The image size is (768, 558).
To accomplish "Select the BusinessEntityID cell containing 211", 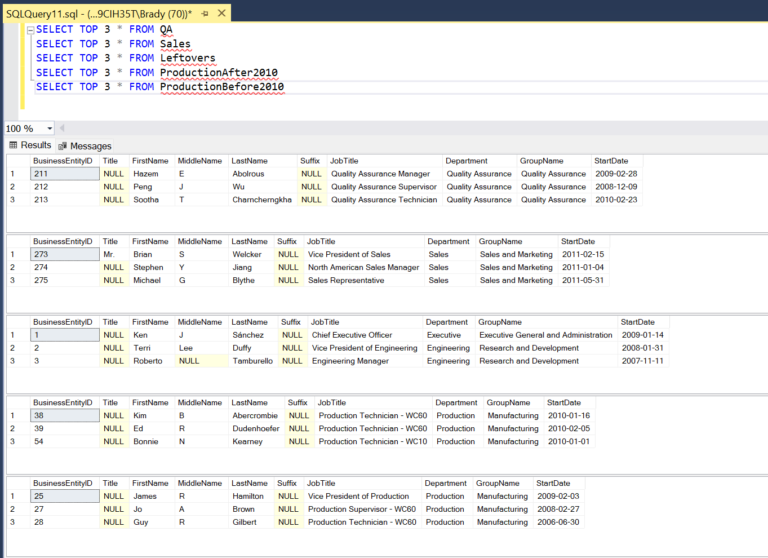I will (64, 173).
